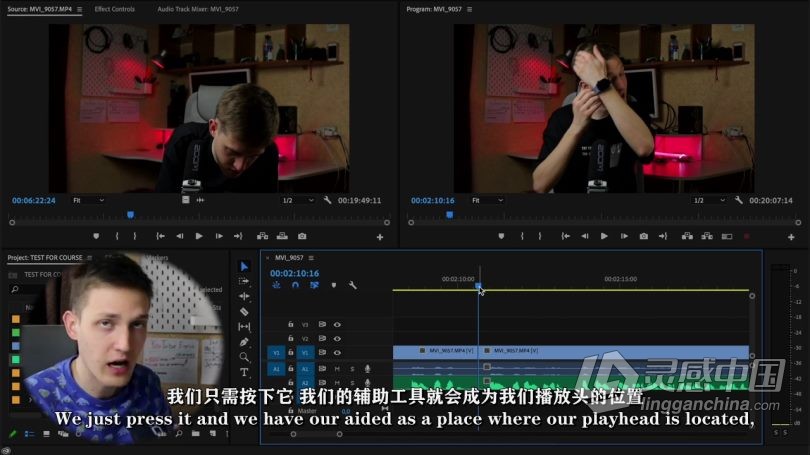Image resolution: width=810 pixels, height=455 pixels.
Task: Click the Source monitor scrub bar playhead
Action: tap(130, 214)
